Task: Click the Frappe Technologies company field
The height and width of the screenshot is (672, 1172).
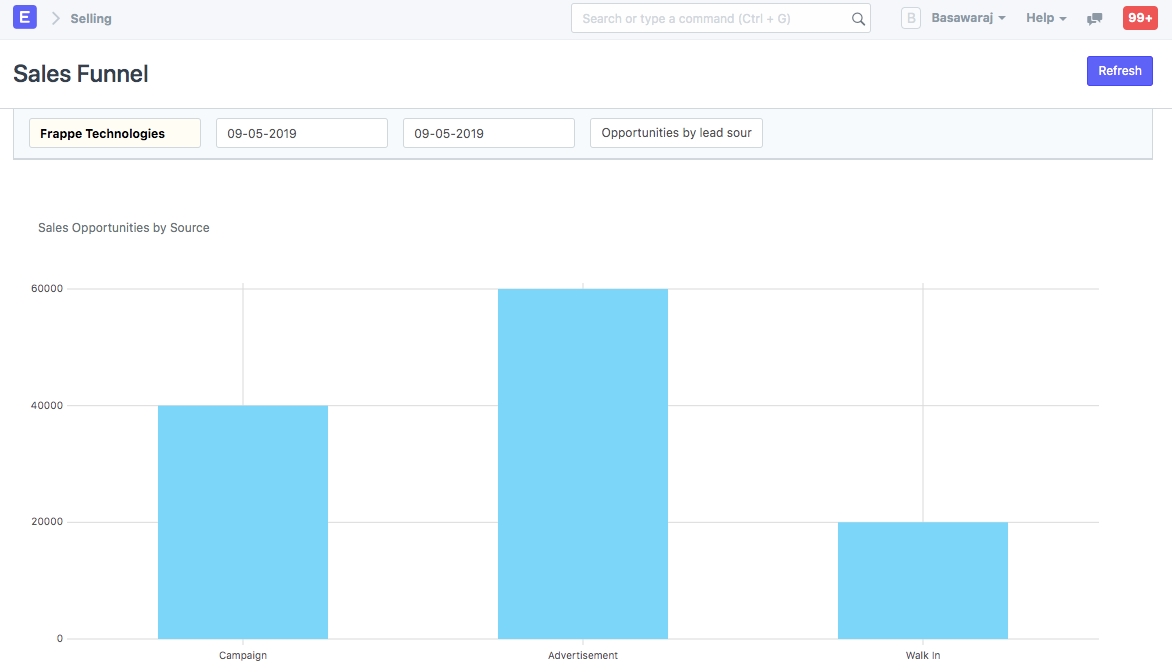Action: [x=115, y=133]
